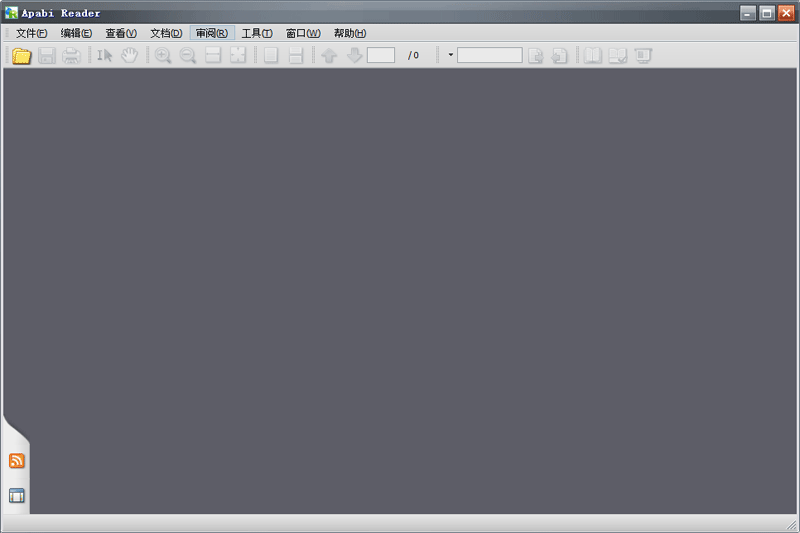Click the open file folder icon
Image resolution: width=800 pixels, height=533 pixels.
pyautogui.click(x=21, y=56)
